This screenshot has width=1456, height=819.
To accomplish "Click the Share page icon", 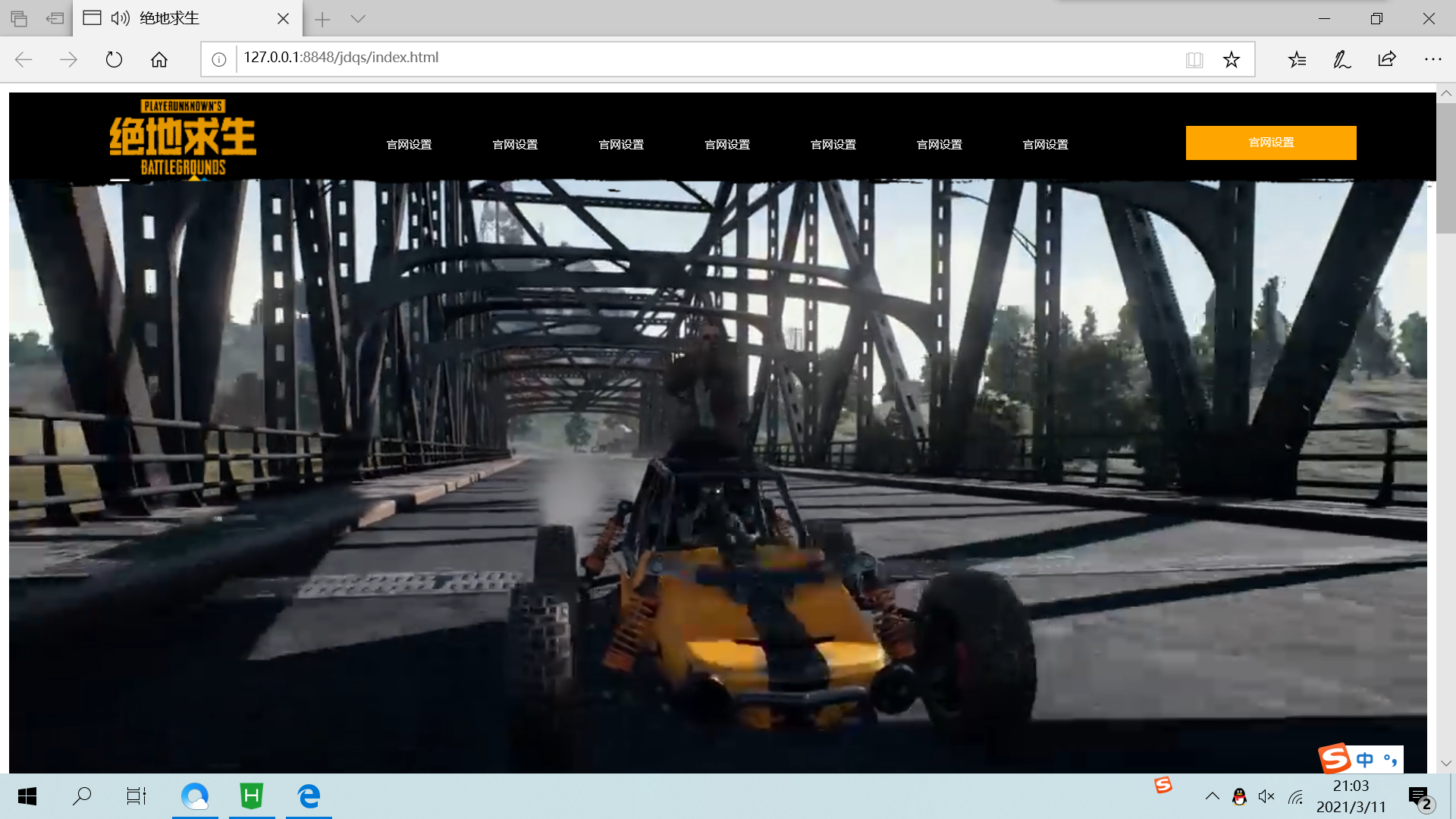I will coord(1387,59).
